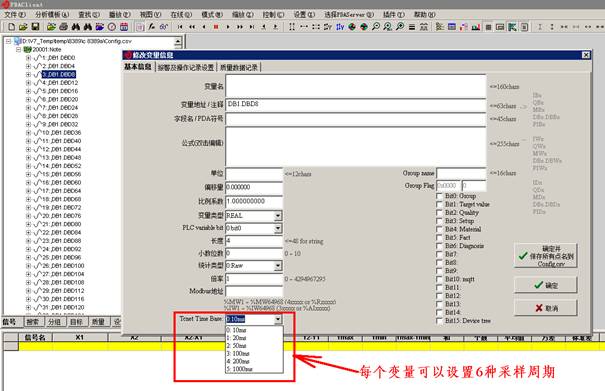Select the 3: 100ms option
Viewport: 605px width, 391px height.
coord(254,354)
